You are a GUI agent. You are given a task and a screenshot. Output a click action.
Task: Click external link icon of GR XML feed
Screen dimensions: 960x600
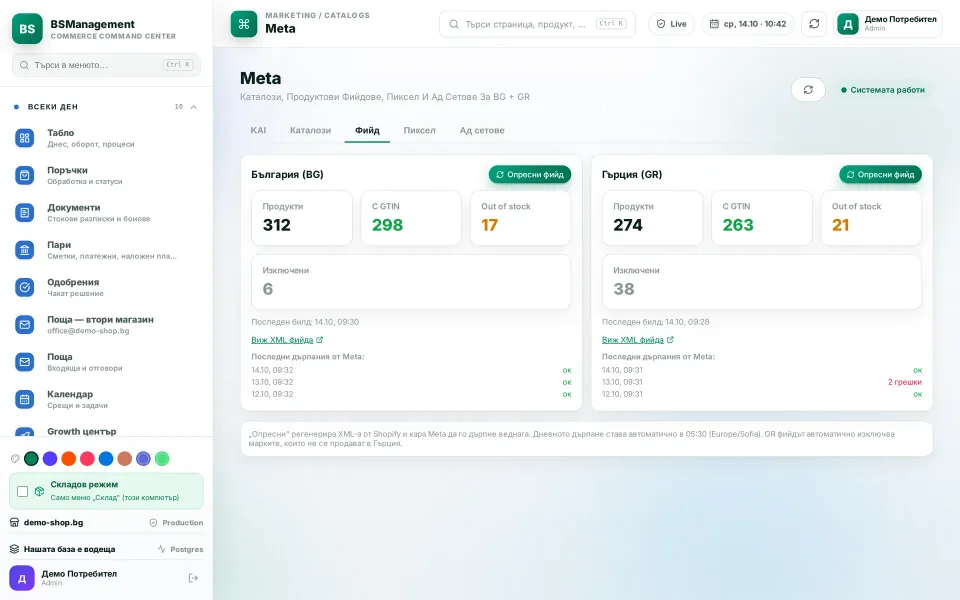(x=670, y=340)
